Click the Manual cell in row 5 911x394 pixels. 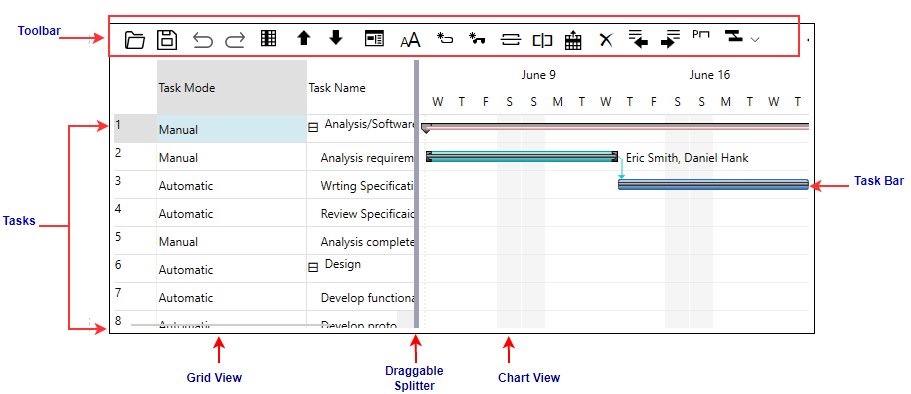pyautogui.click(x=232, y=241)
